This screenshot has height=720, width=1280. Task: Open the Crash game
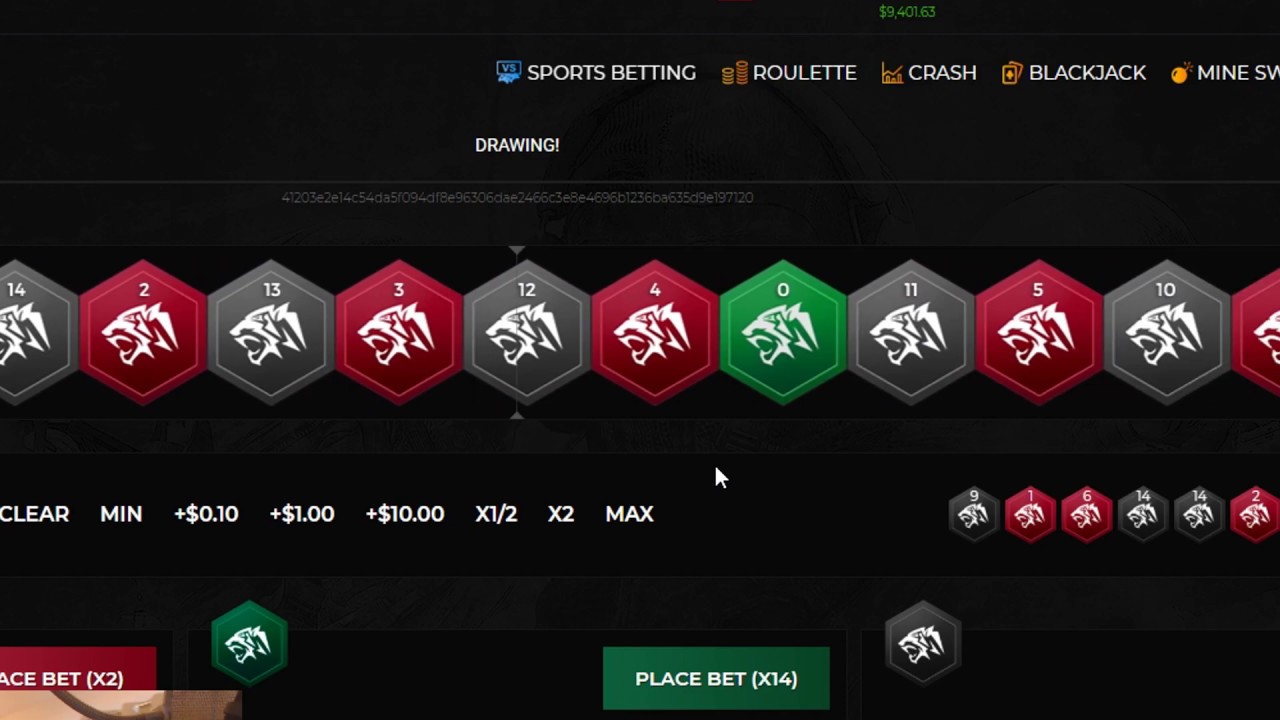coord(929,73)
